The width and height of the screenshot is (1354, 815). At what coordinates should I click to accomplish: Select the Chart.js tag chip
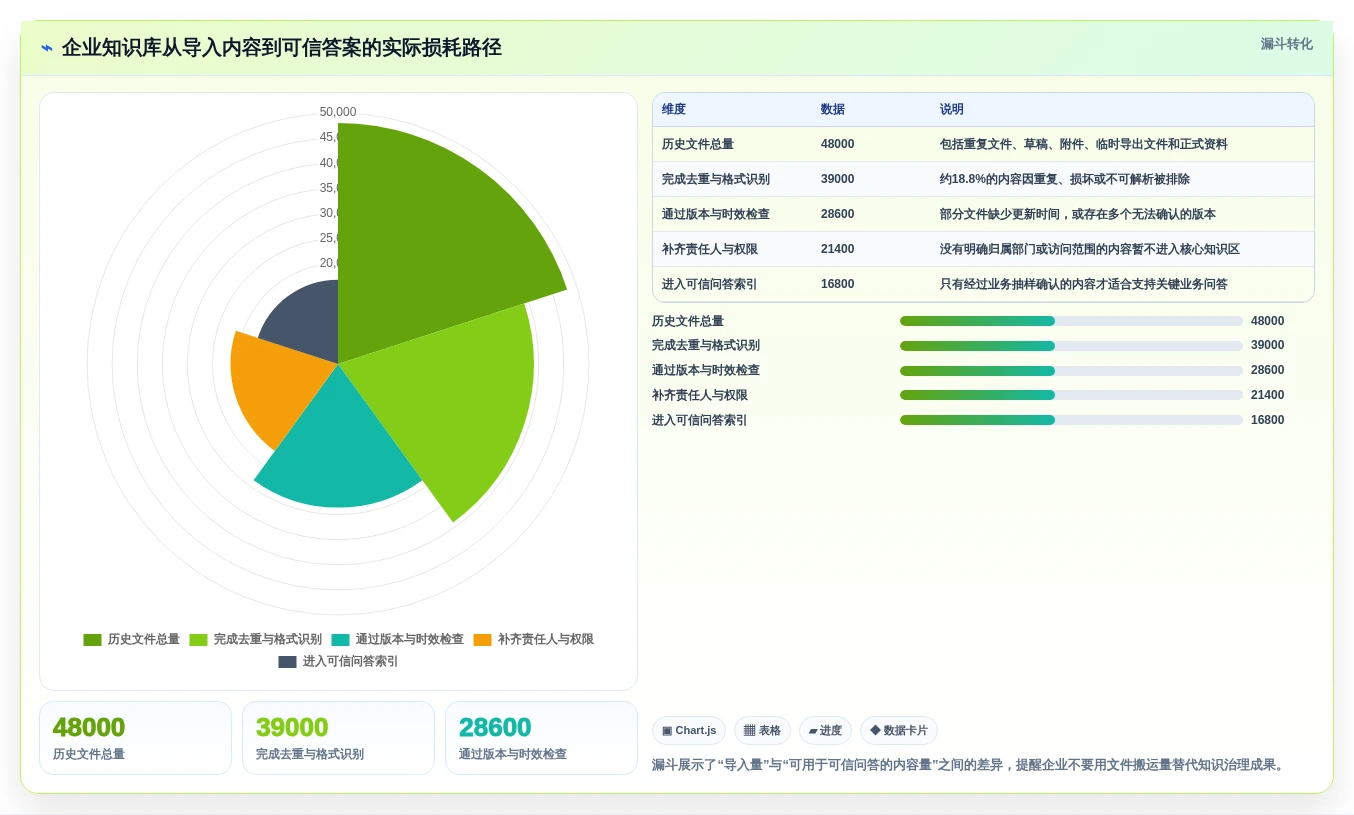point(689,731)
